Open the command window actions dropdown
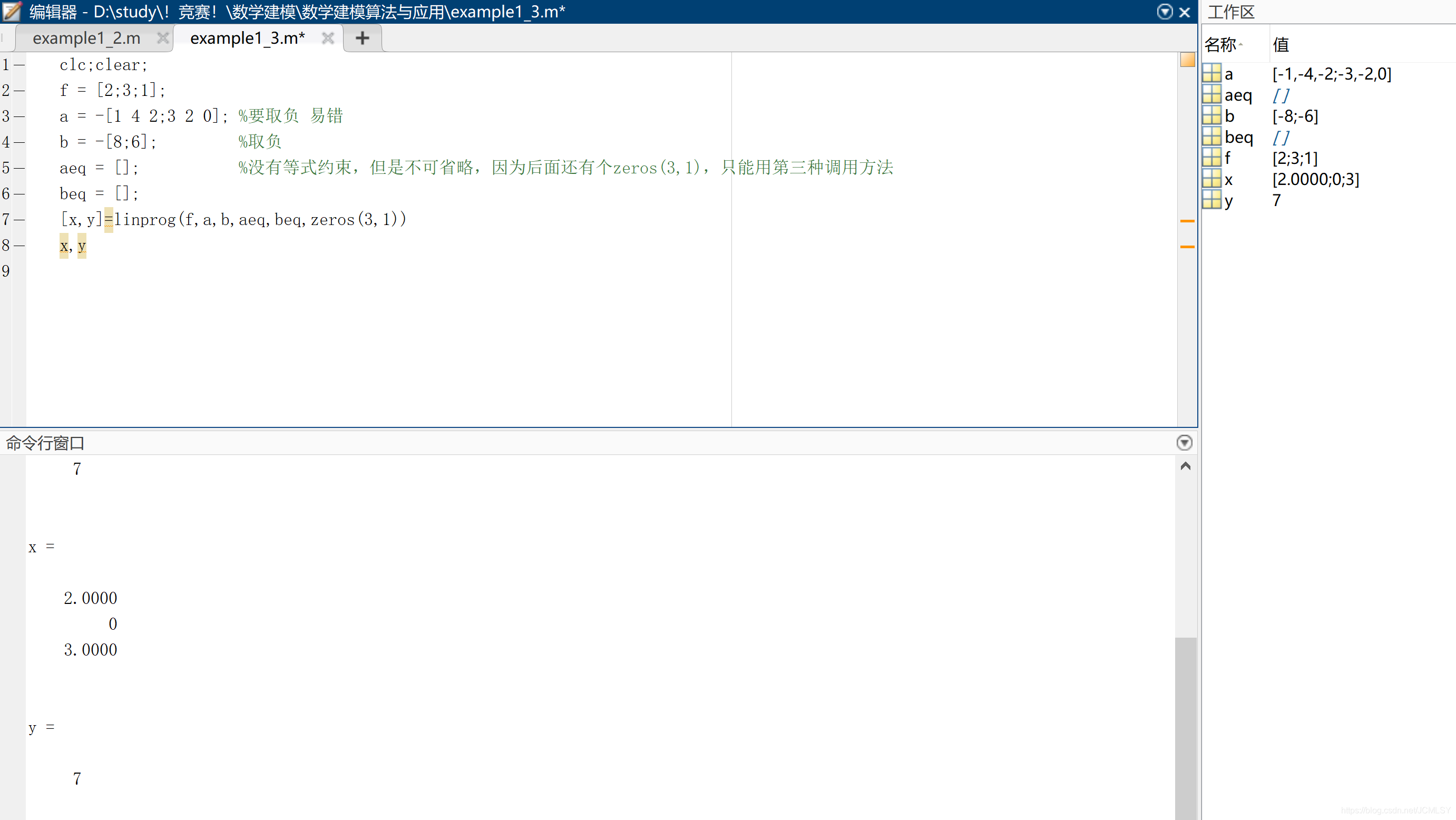This screenshot has height=820, width=1456. coord(1184,443)
